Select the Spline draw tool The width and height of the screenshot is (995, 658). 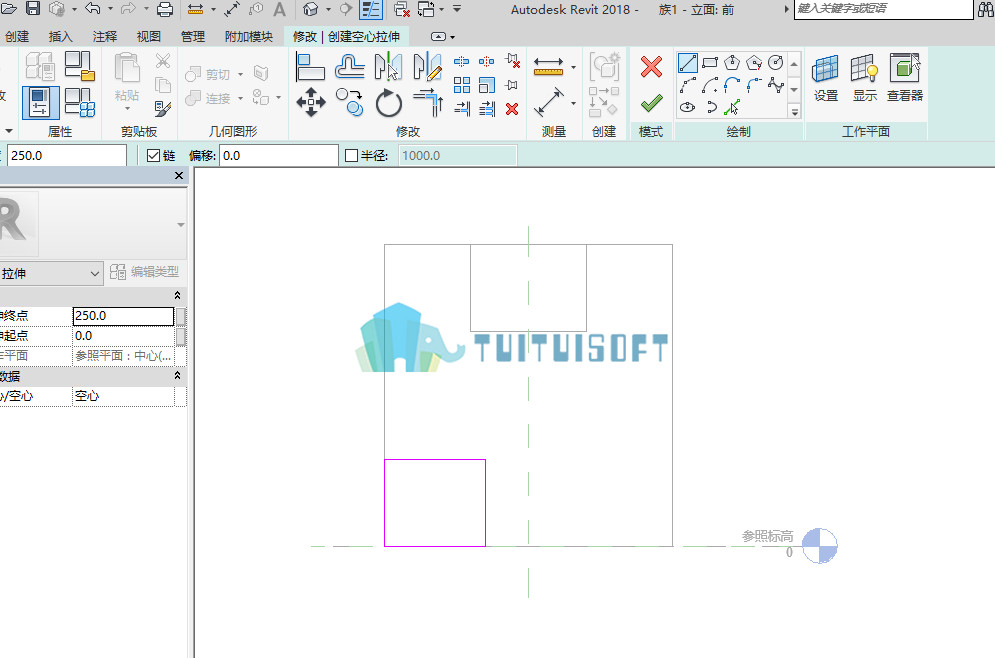(x=775, y=85)
